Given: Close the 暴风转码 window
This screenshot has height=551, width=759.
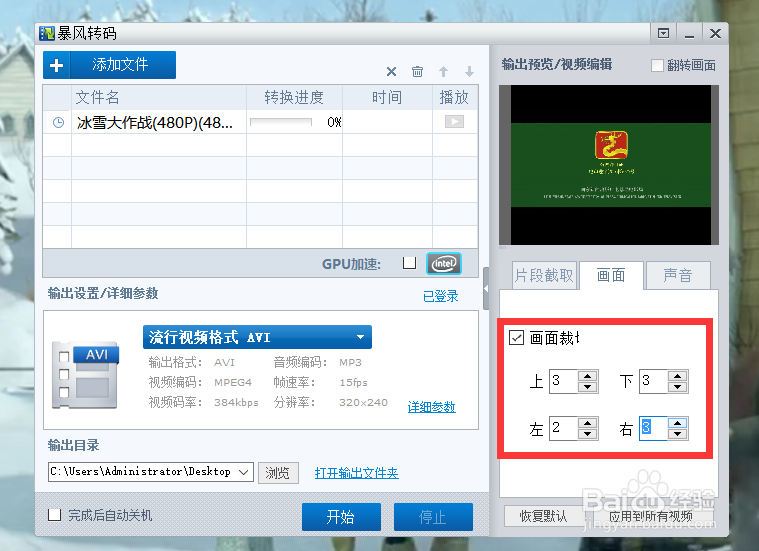Looking at the screenshot, I should 715,33.
